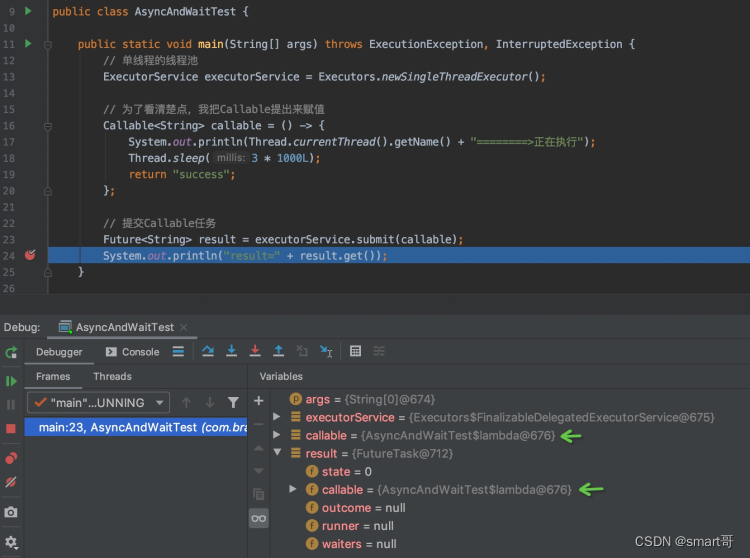Toggle the breakpoint on line 24
This screenshot has height=558, width=750.
click(30, 255)
